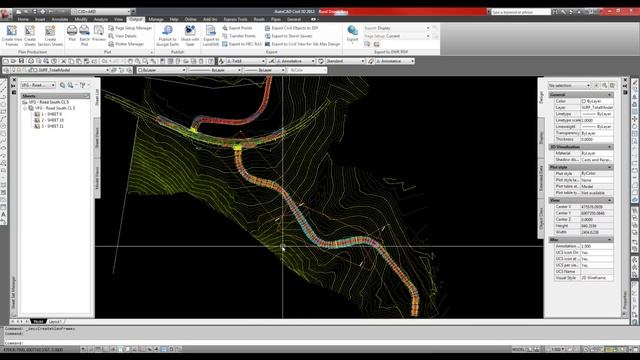Click the Multiline Text tool on left toolbar

tap(3, 214)
